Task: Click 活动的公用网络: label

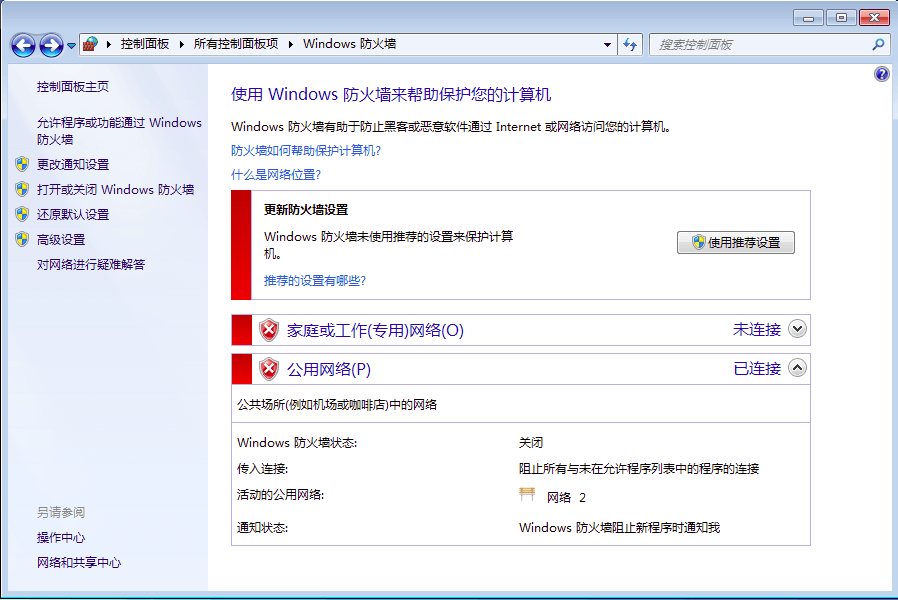Action: pyautogui.click(x=281, y=495)
